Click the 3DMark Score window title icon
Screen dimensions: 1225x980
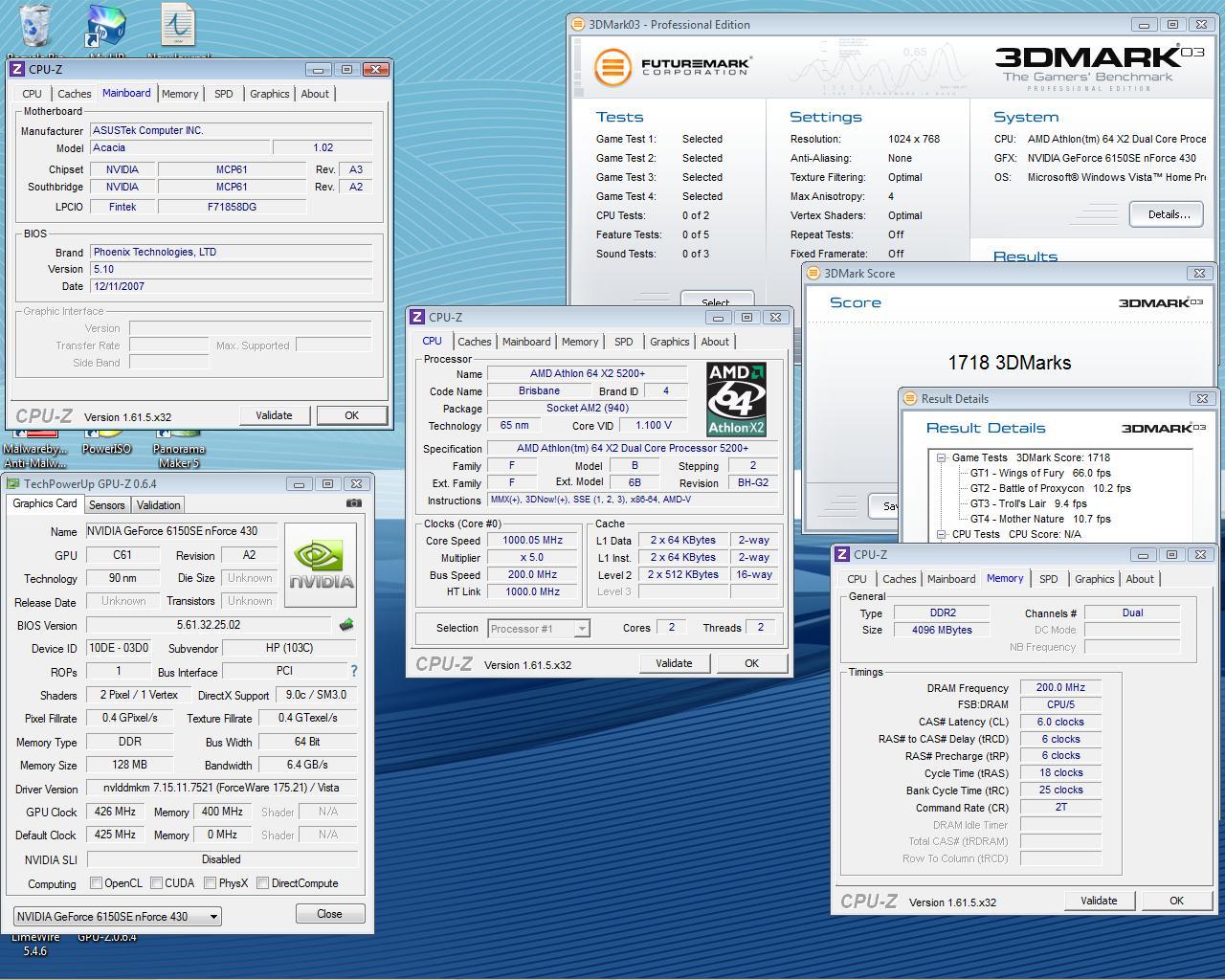click(813, 274)
